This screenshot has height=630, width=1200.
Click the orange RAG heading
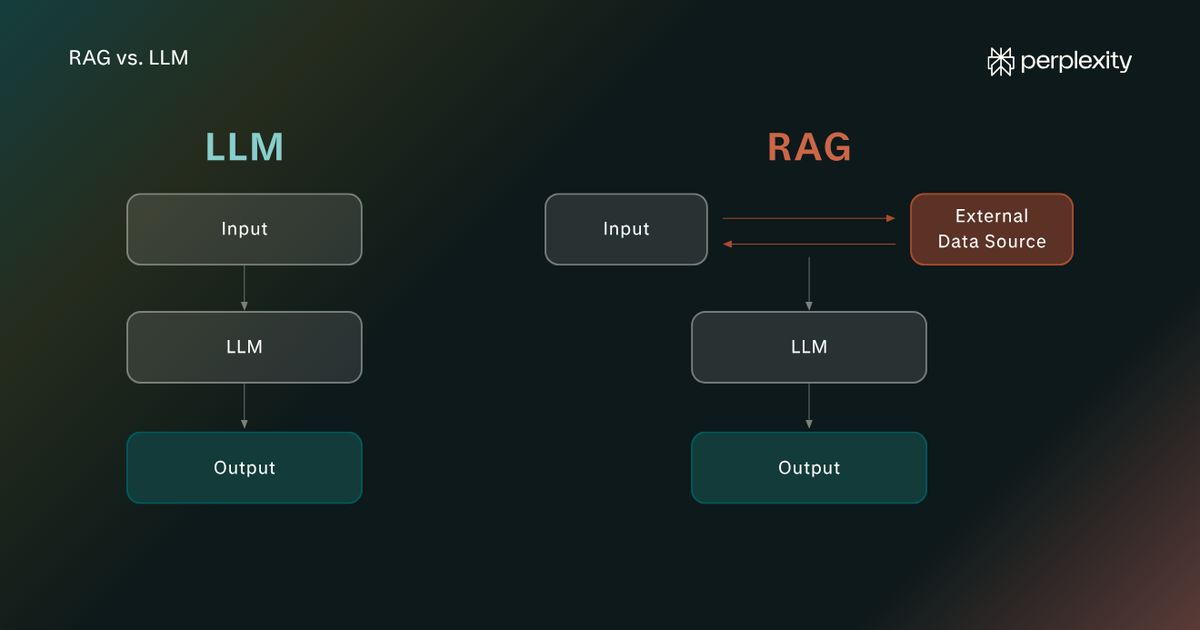809,147
